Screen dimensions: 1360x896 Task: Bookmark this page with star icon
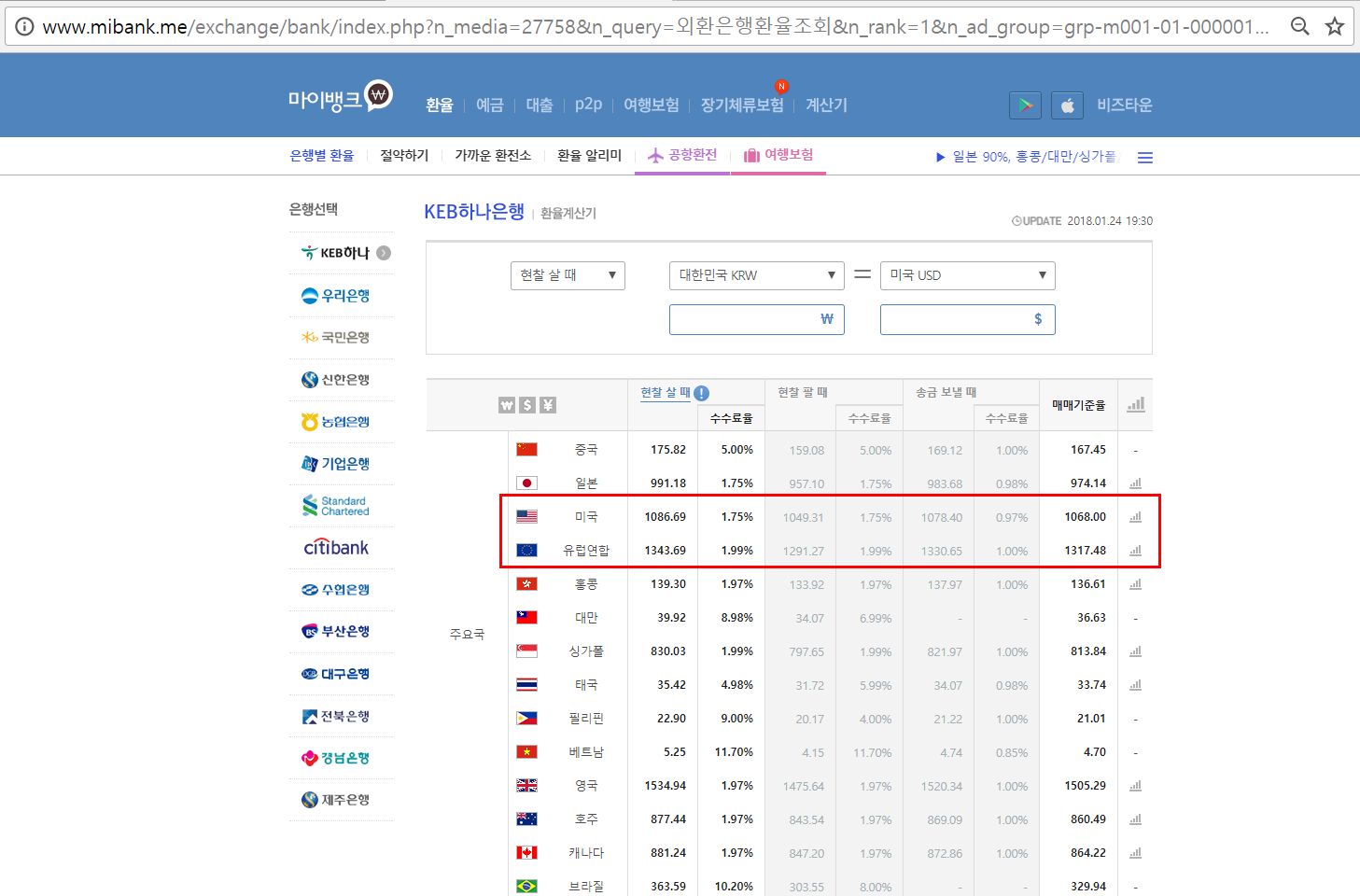[1335, 26]
